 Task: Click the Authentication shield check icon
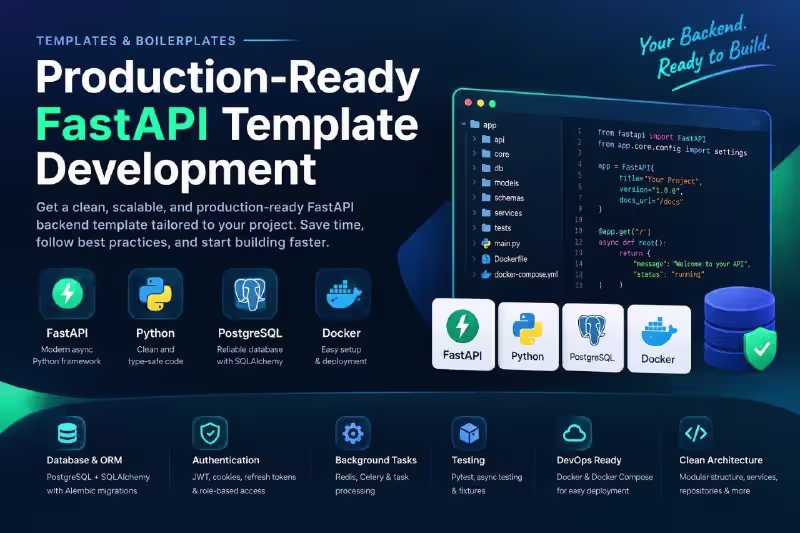coord(210,433)
